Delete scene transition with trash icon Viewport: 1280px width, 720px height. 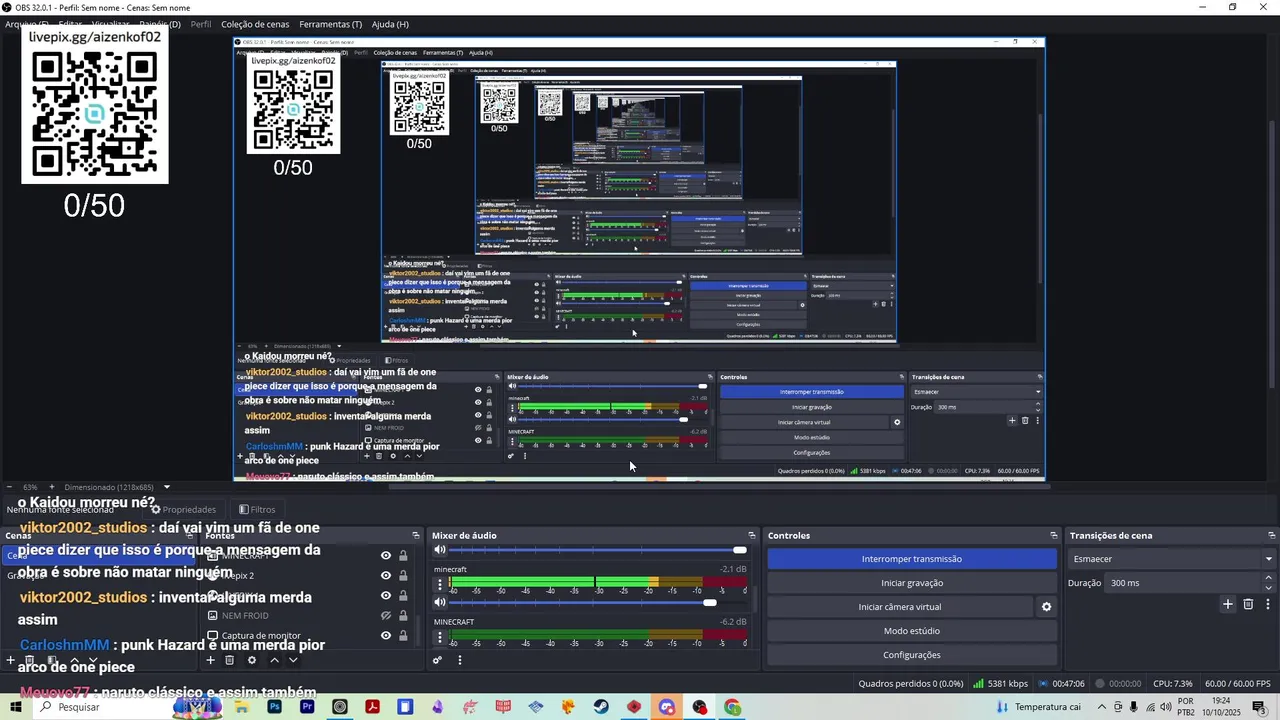click(x=1248, y=604)
